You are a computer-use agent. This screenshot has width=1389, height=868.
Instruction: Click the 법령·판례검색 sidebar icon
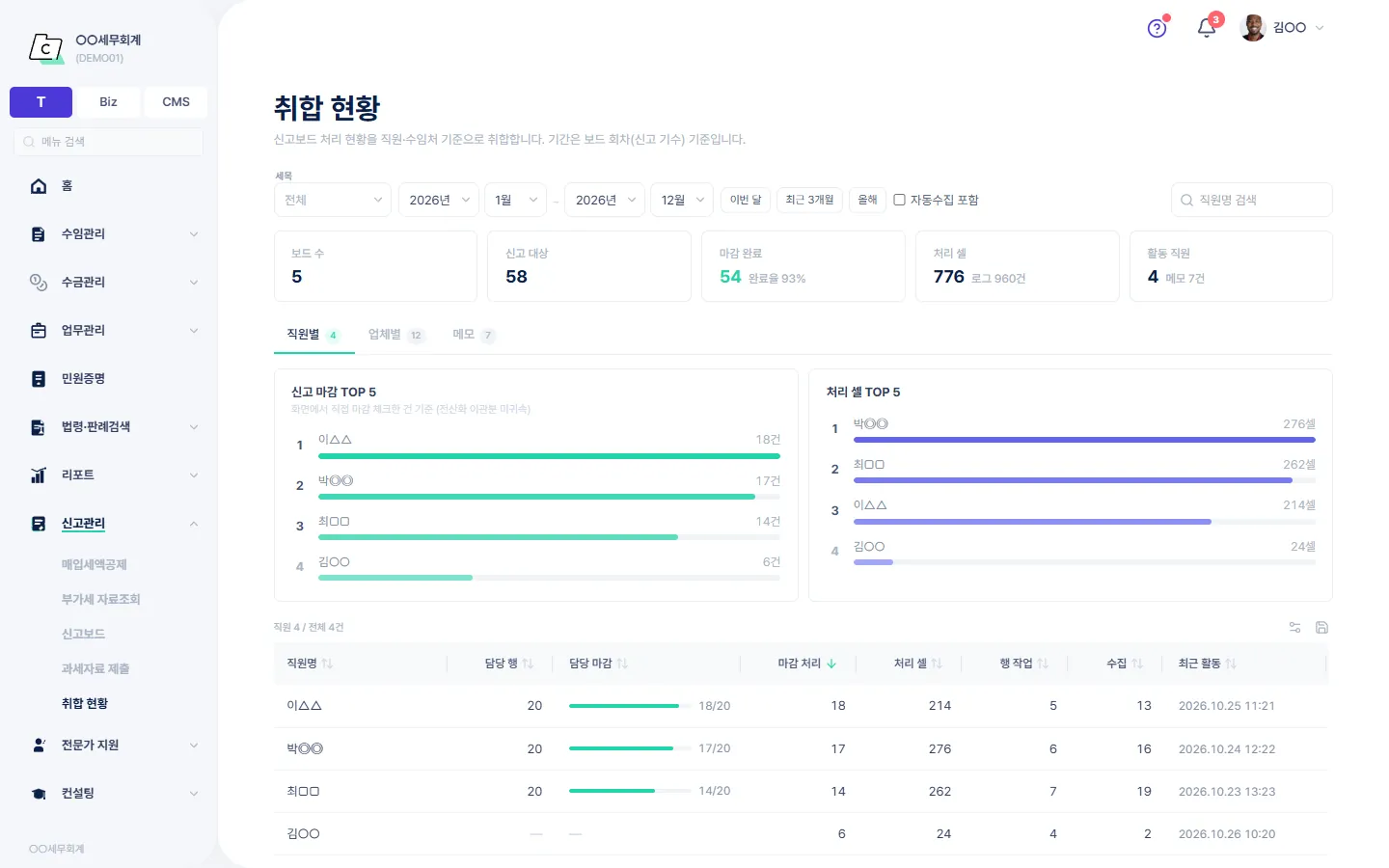click(x=39, y=427)
